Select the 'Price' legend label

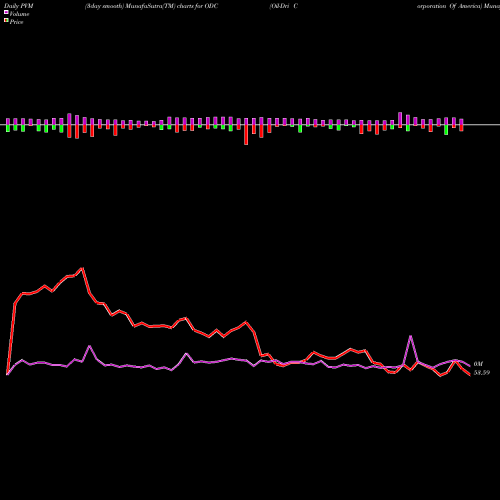click(x=16, y=22)
